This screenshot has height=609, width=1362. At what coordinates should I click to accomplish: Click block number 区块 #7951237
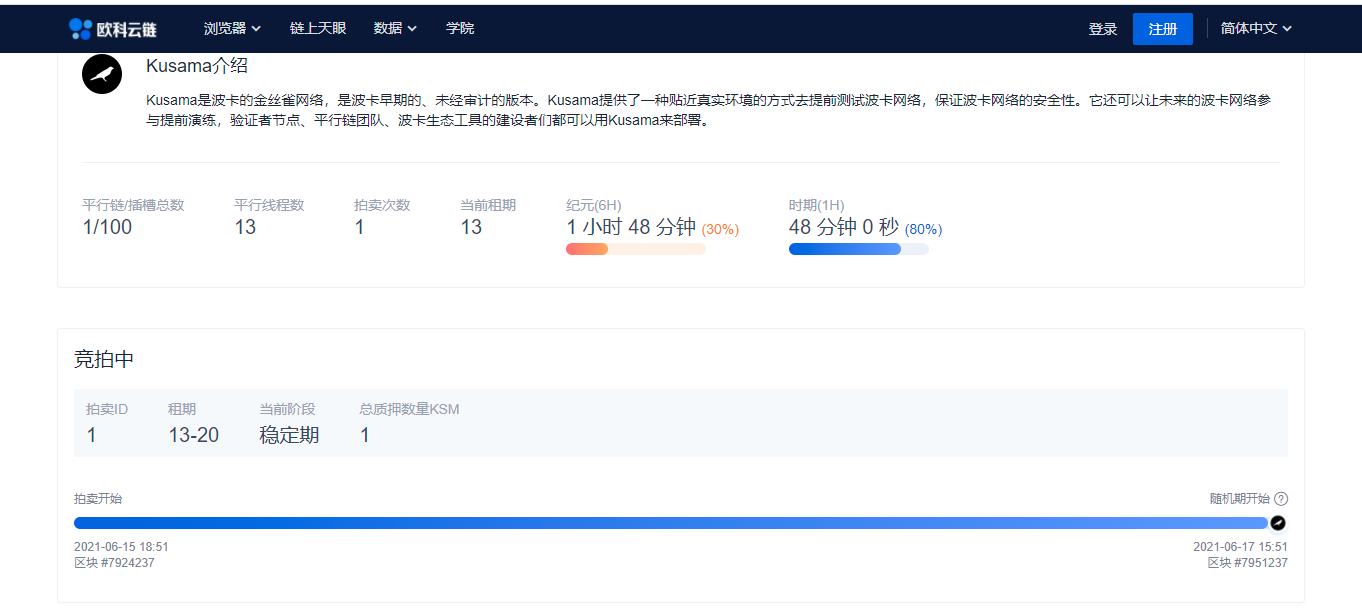(1247, 563)
